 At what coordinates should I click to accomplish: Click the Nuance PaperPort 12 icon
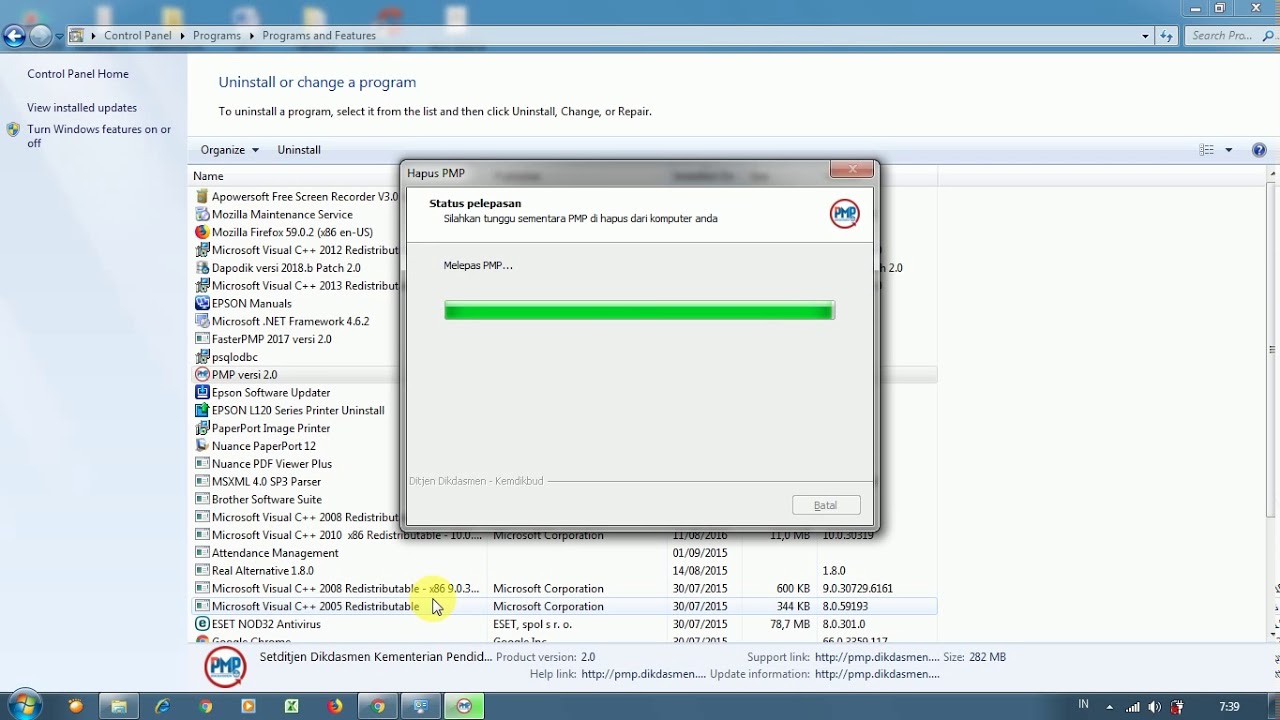point(202,446)
